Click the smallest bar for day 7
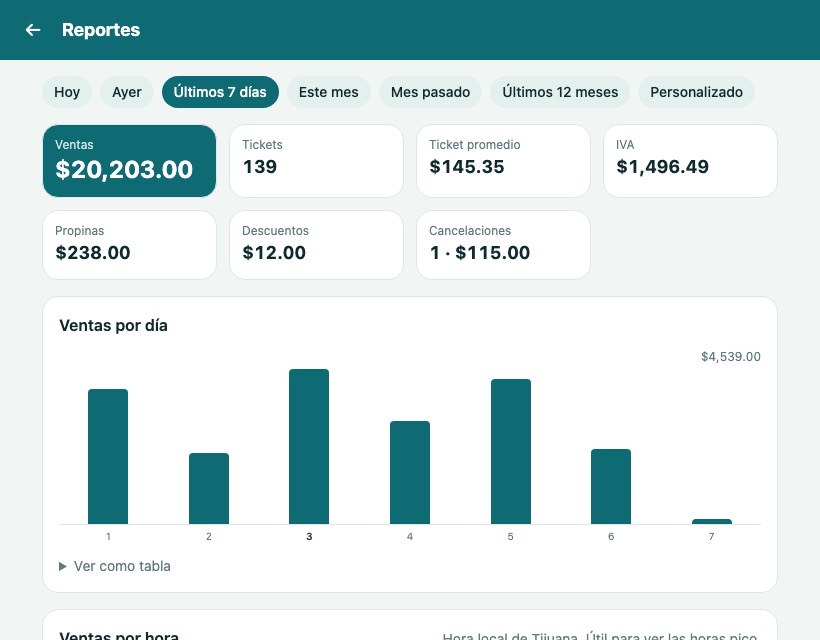The width and height of the screenshot is (820, 640). [x=712, y=521]
